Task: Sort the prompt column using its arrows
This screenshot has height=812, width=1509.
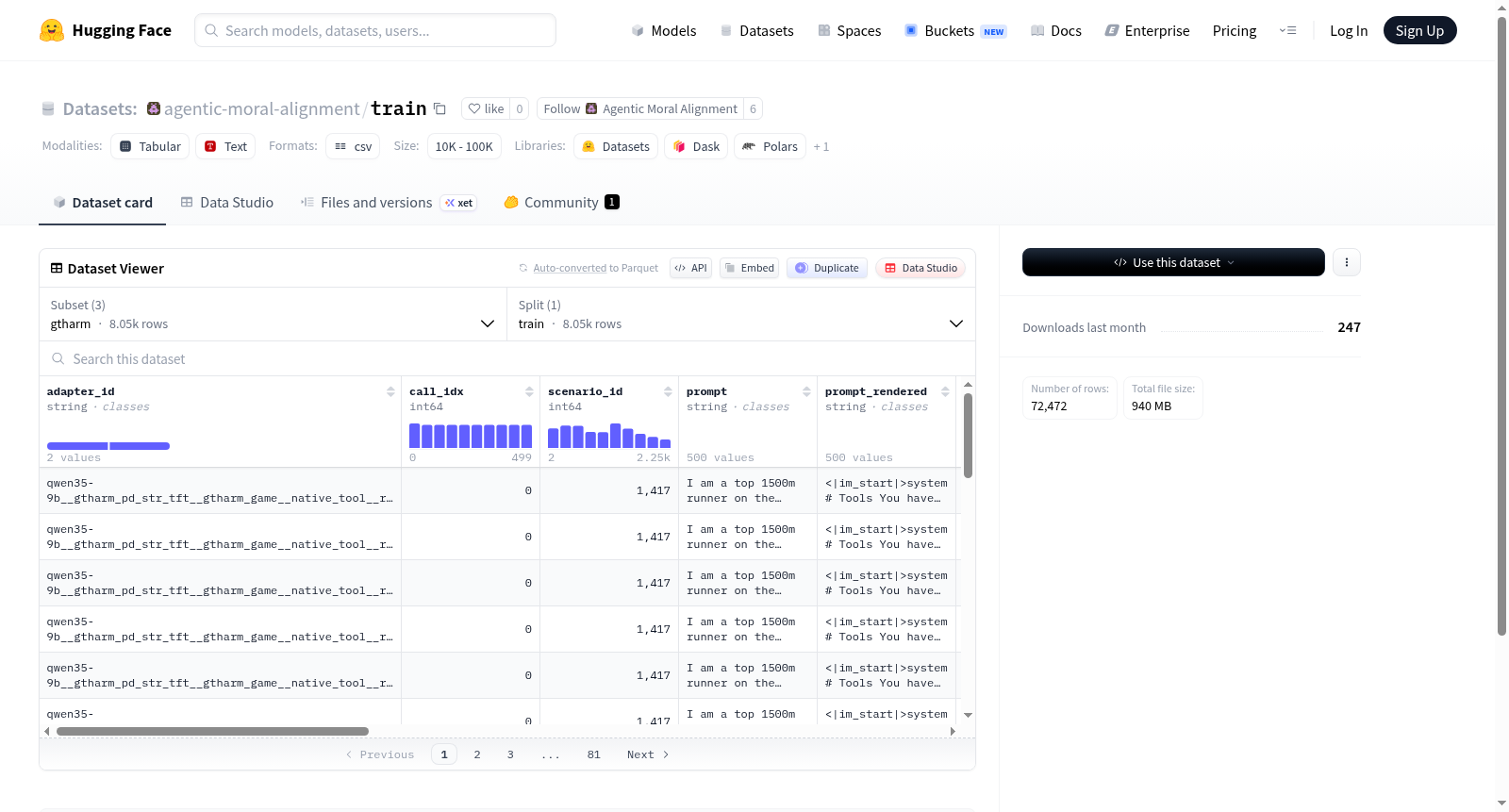Action: [x=806, y=391]
